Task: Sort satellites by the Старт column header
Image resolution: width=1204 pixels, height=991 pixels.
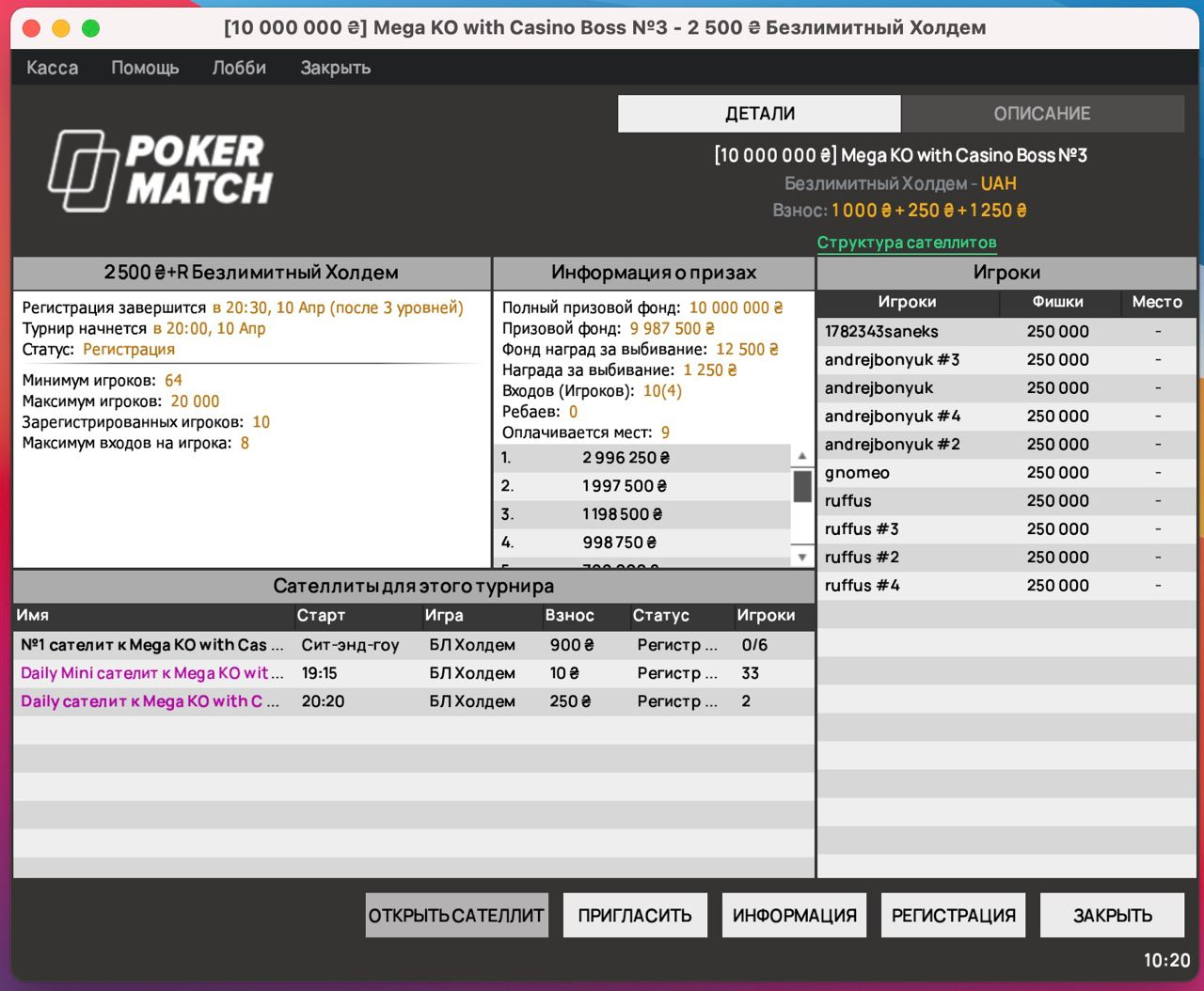Action: pos(357,616)
